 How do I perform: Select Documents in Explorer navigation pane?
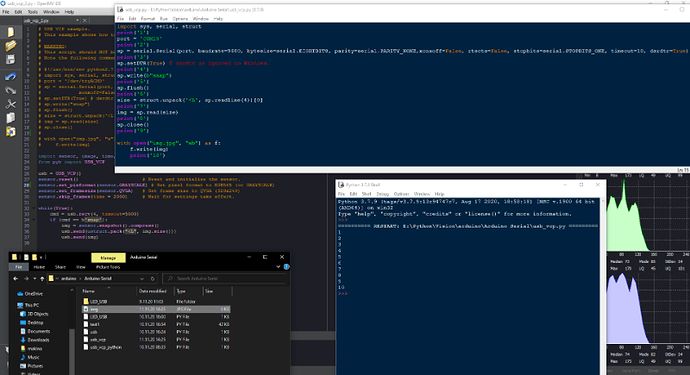tap(35, 331)
